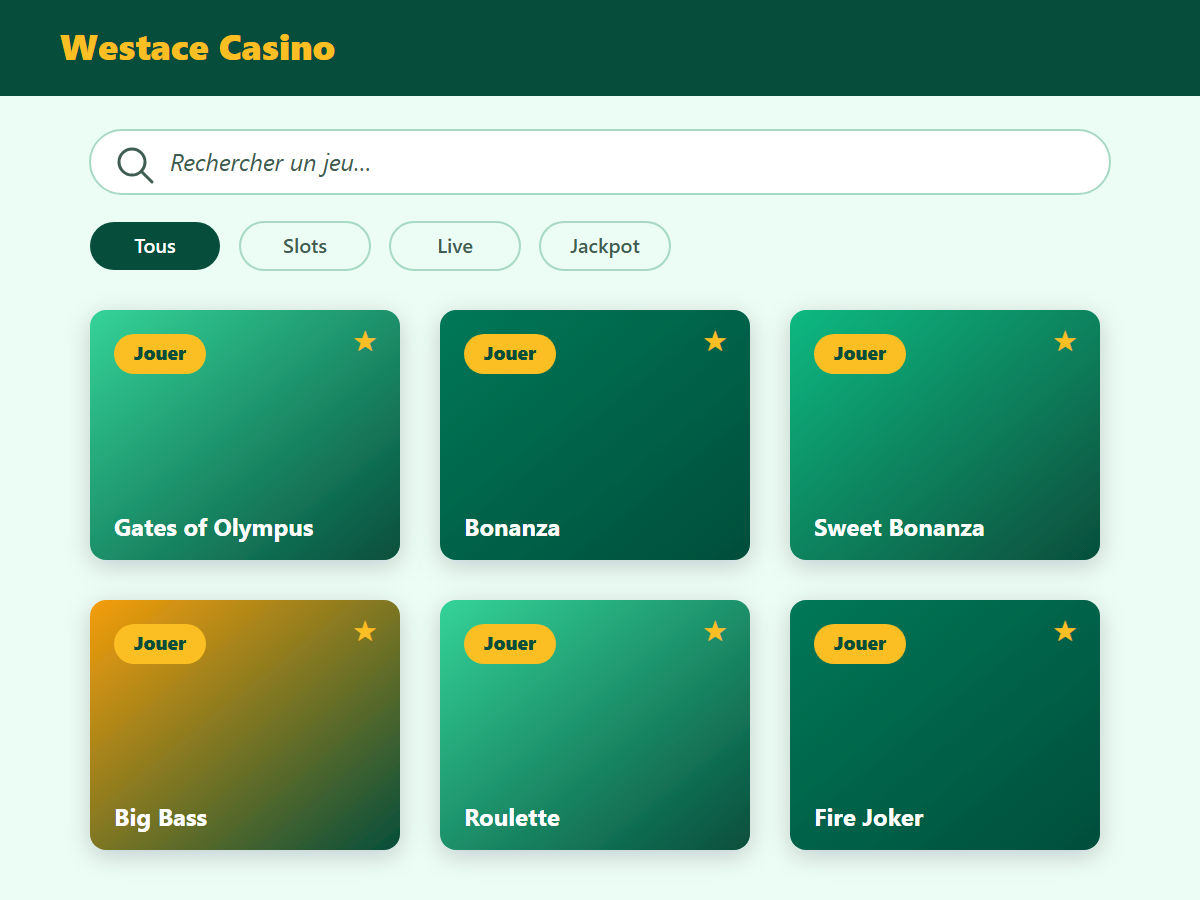1200x900 pixels.
Task: Start Big Bass via Jouer button
Action: tap(160, 644)
